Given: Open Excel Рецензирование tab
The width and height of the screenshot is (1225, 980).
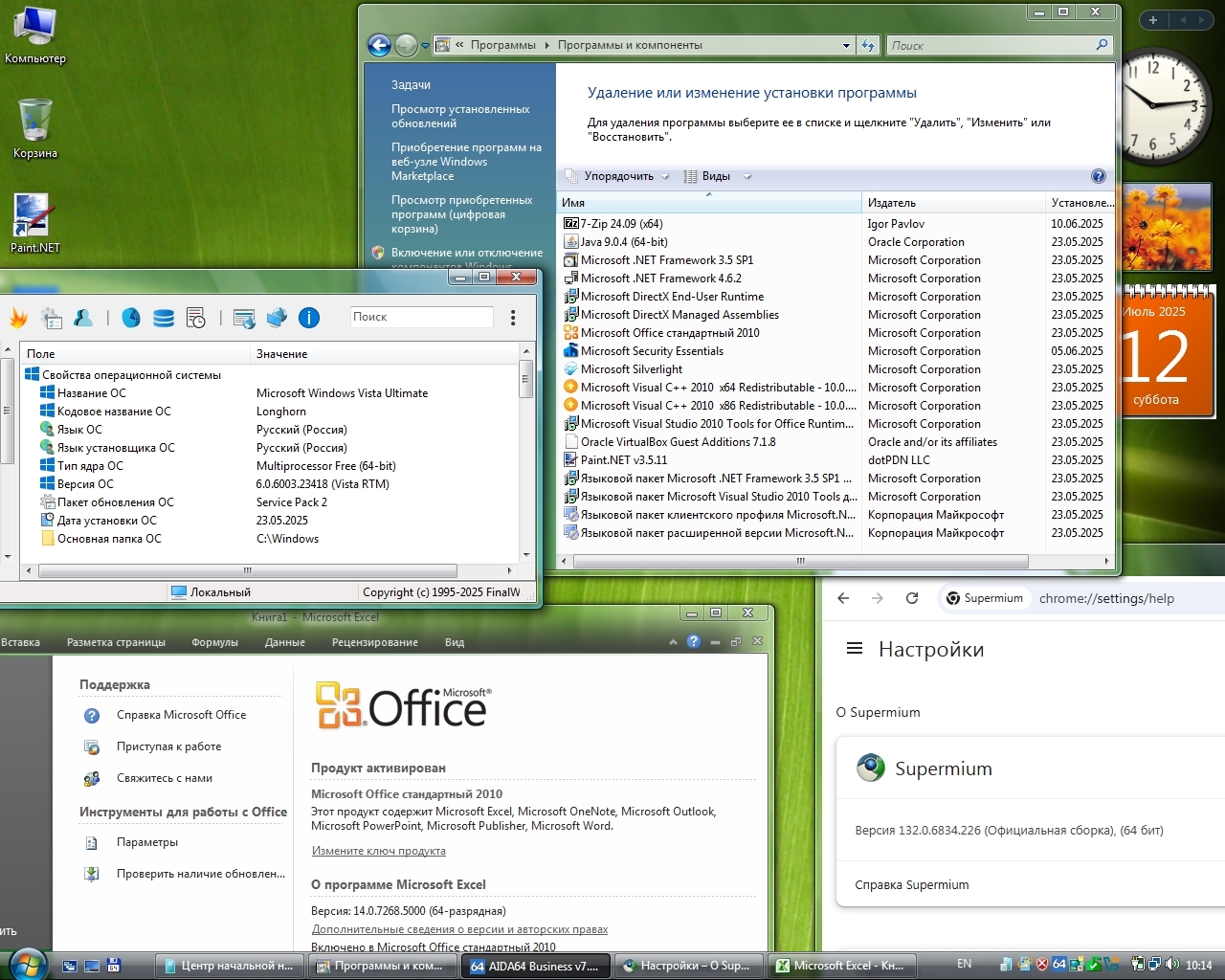Looking at the screenshot, I should click(374, 642).
